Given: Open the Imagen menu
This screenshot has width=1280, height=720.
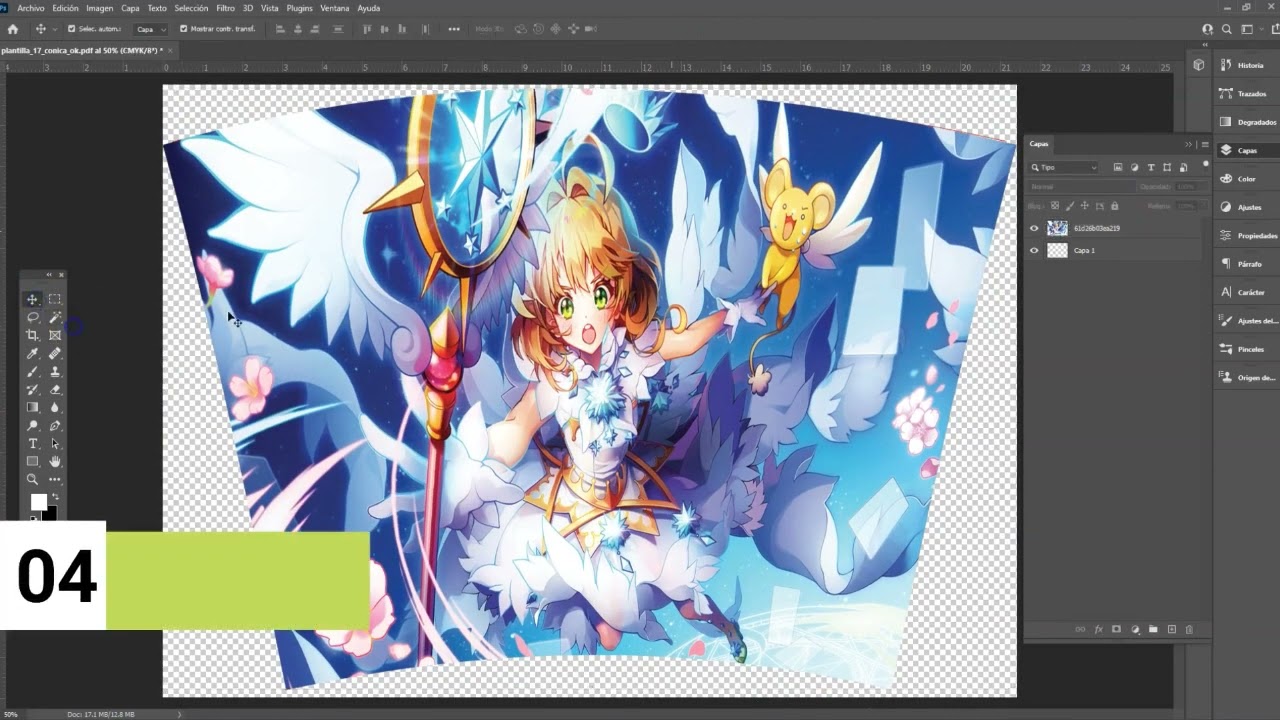Looking at the screenshot, I should (99, 8).
